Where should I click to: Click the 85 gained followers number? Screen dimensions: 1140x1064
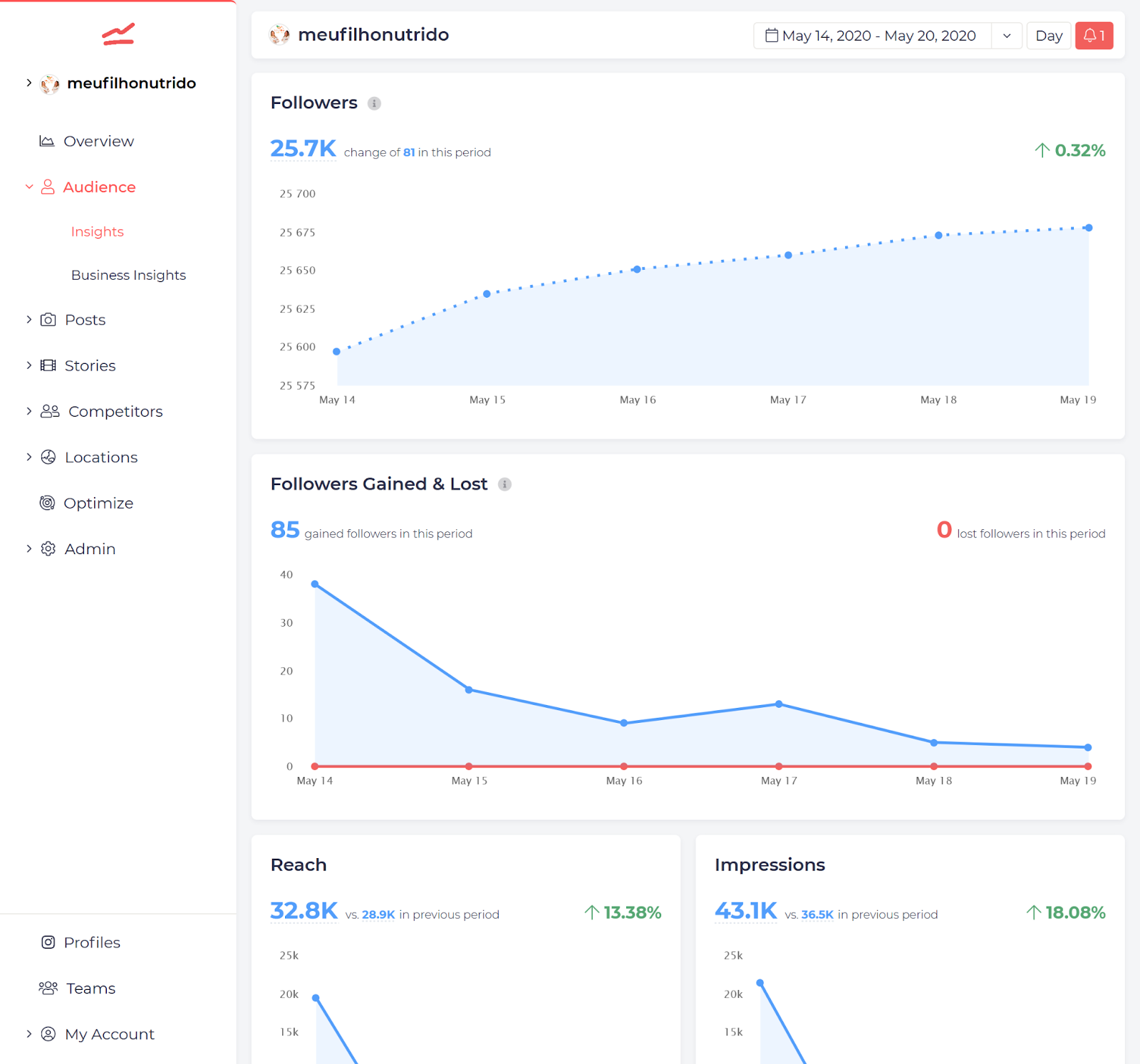(x=285, y=530)
